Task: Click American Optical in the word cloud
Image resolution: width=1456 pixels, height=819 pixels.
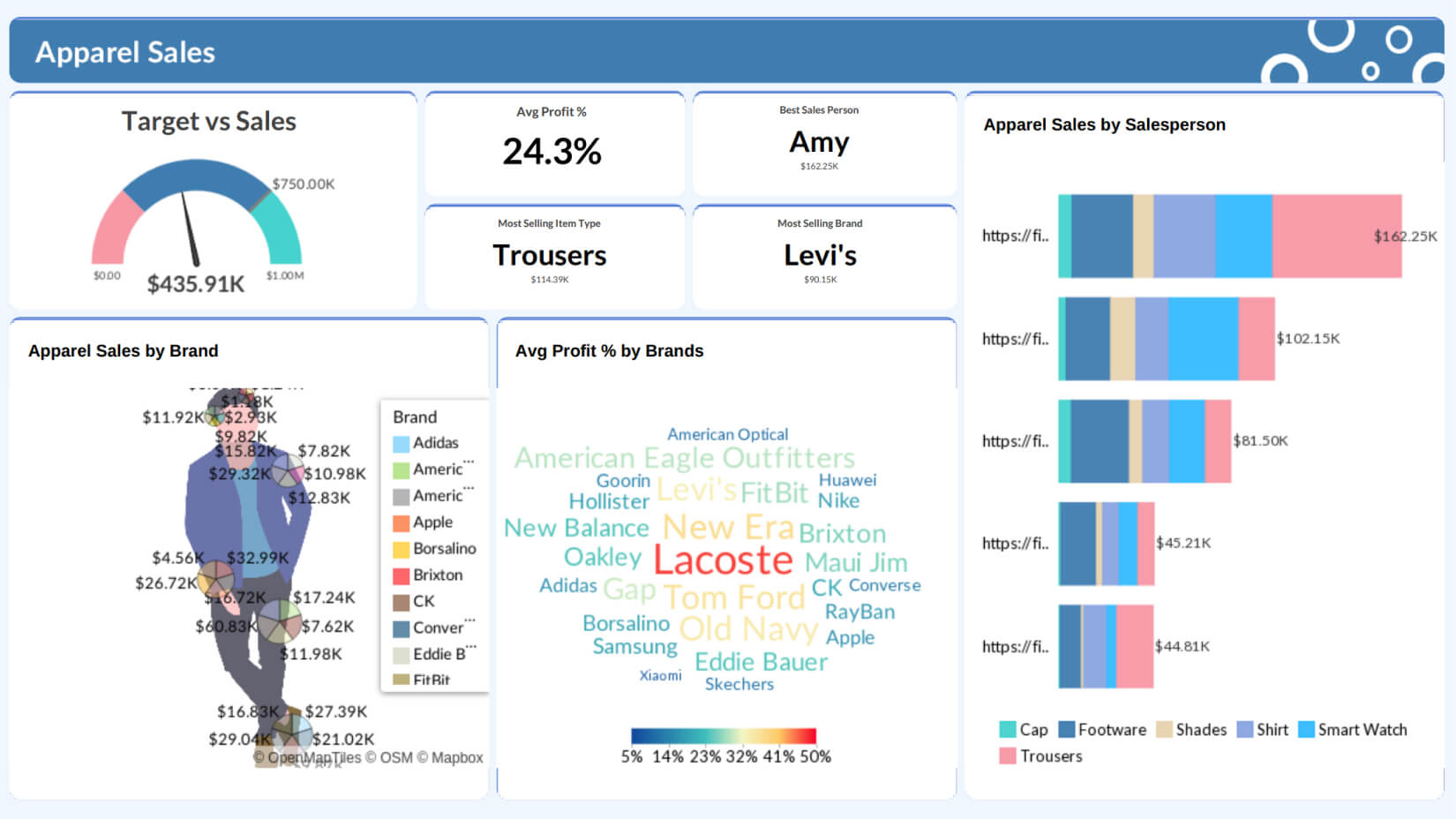Action: [727, 434]
